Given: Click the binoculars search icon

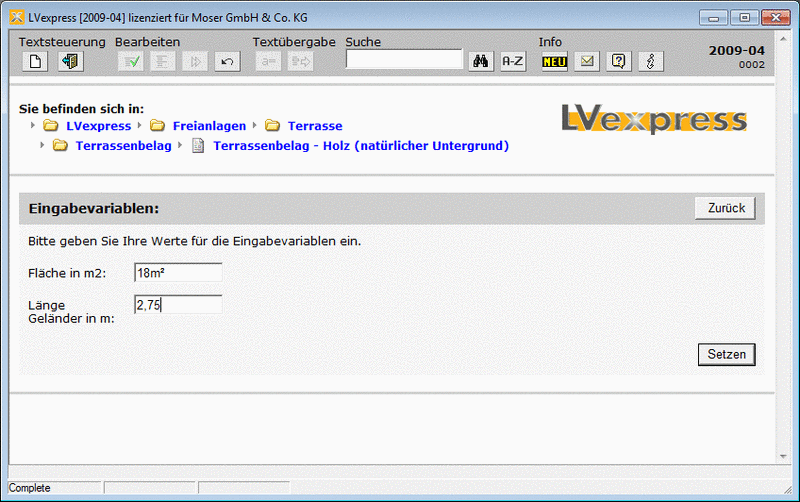Looking at the screenshot, I should (481, 62).
